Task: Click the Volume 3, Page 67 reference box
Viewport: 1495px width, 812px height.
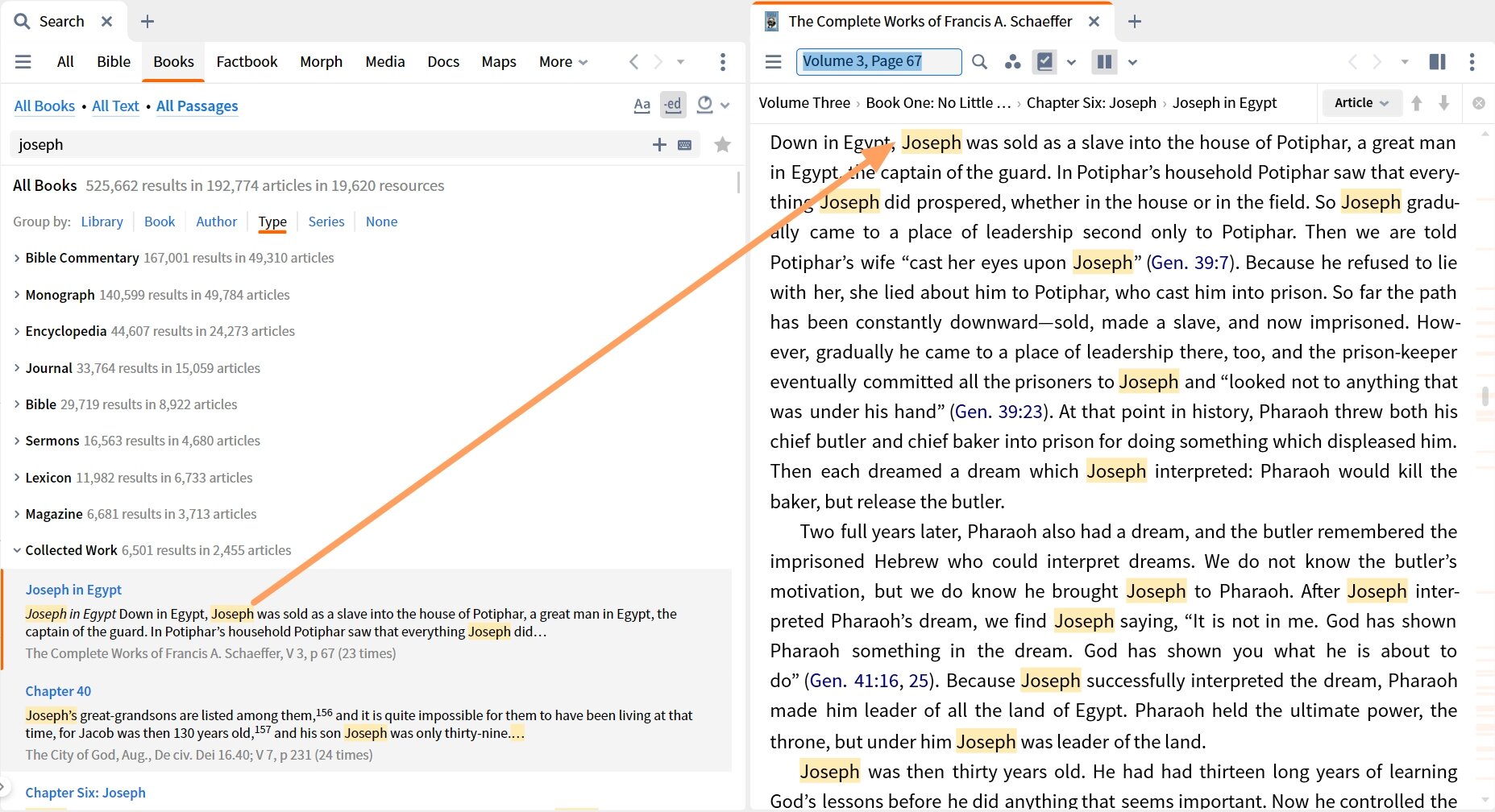Action: point(878,62)
